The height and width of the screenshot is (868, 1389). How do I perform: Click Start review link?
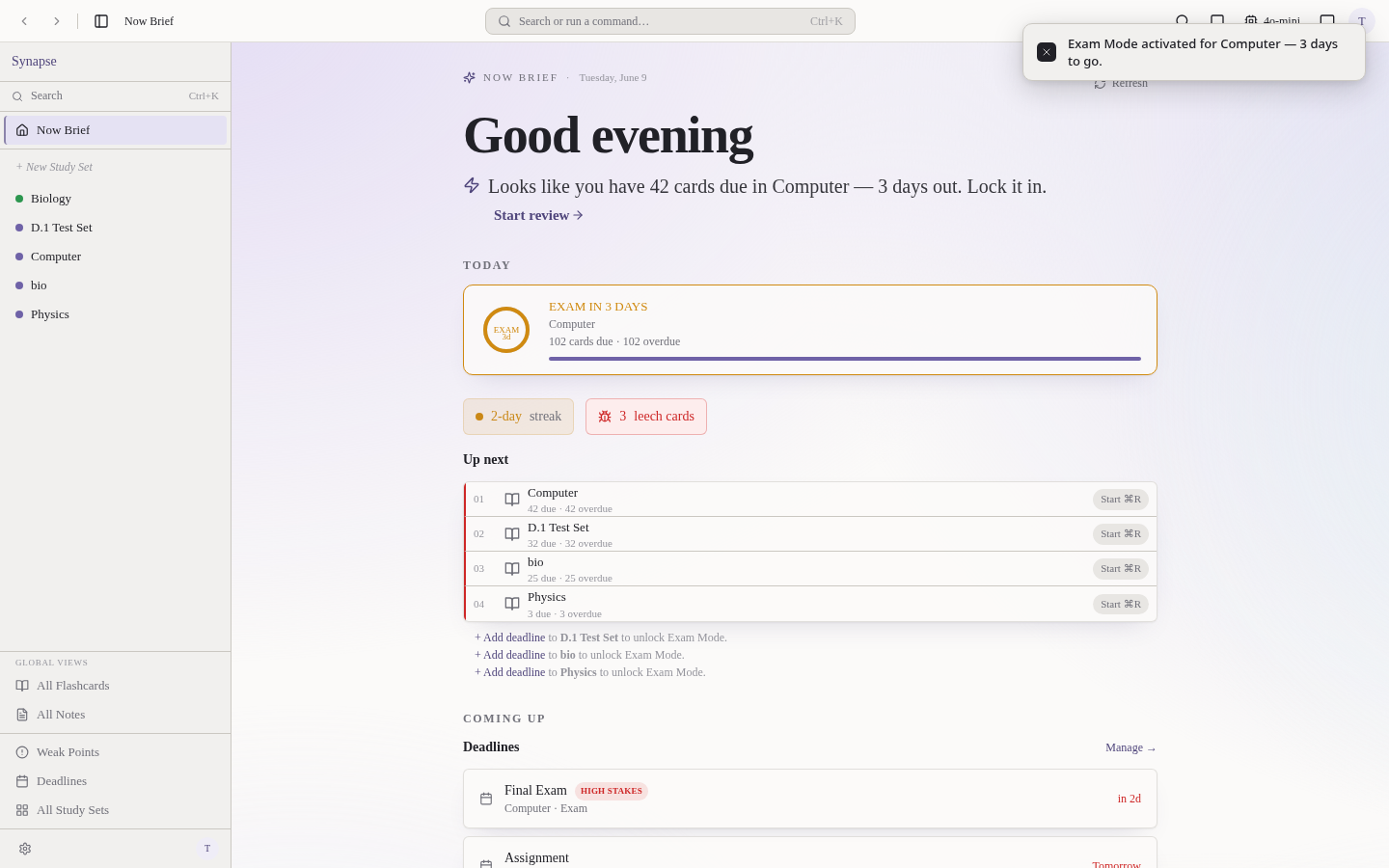(x=538, y=215)
